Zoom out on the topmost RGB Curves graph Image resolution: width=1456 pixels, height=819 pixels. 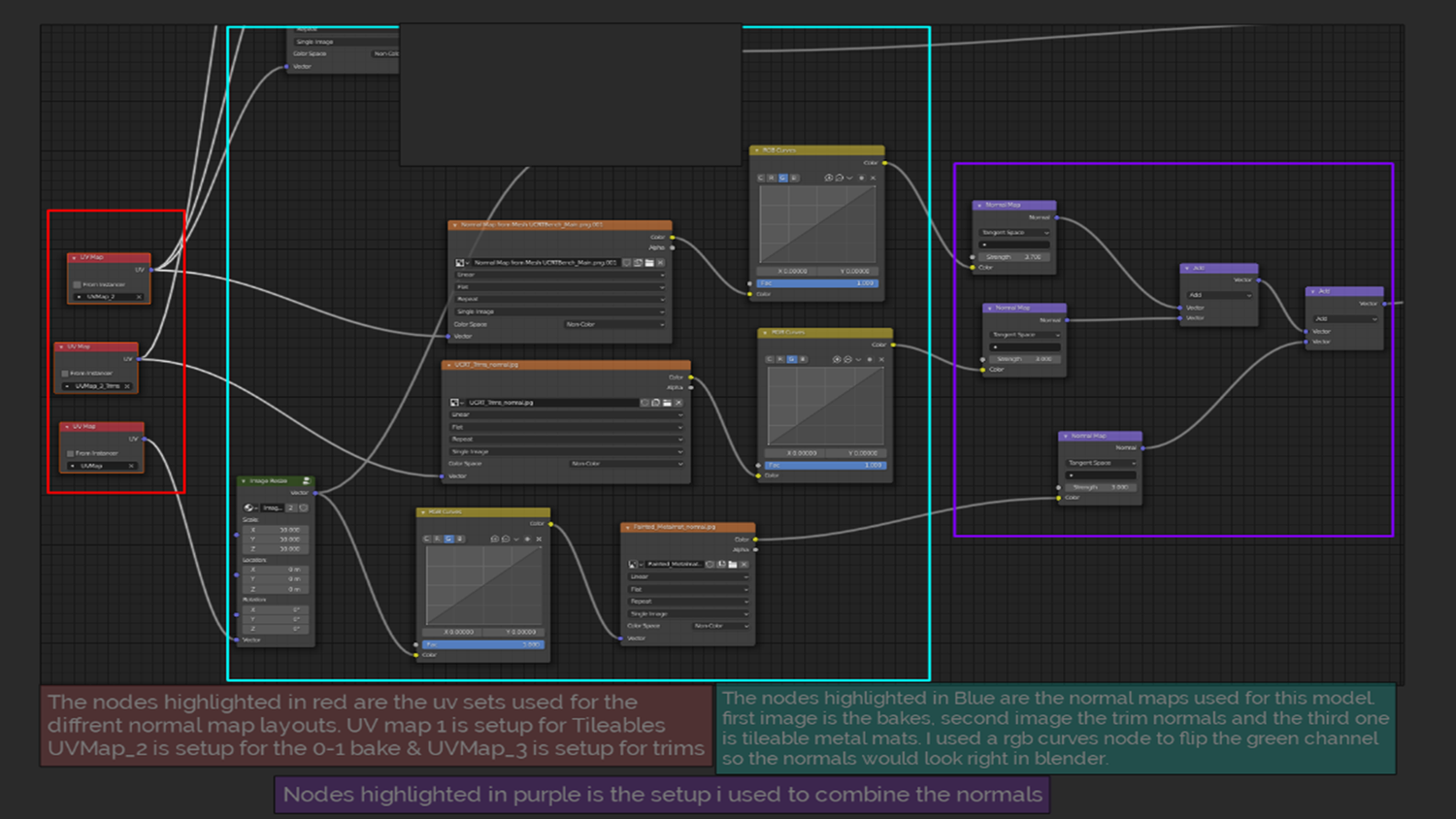839,179
